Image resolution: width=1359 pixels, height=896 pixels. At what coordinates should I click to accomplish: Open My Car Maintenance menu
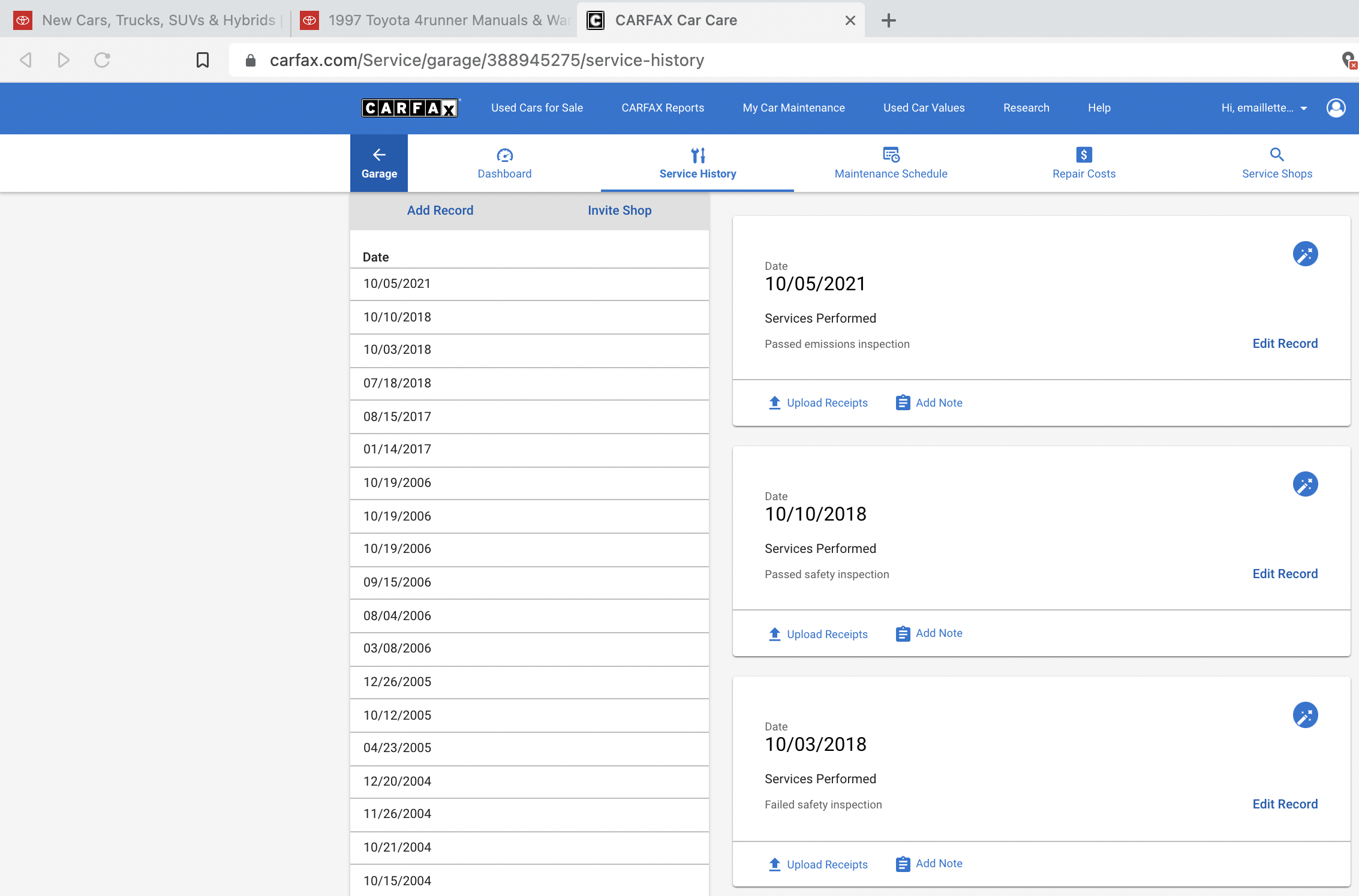click(793, 108)
